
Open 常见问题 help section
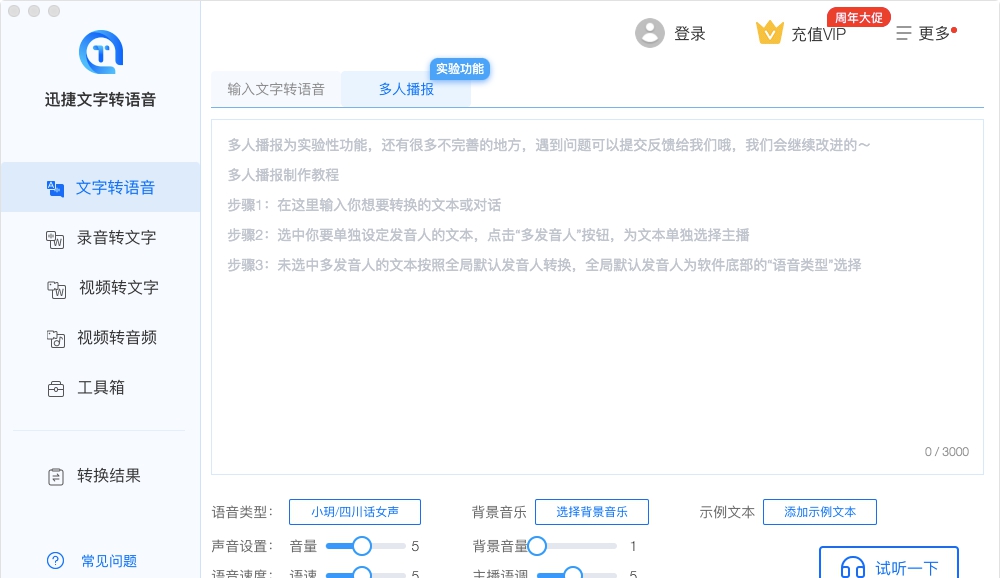click(x=90, y=561)
